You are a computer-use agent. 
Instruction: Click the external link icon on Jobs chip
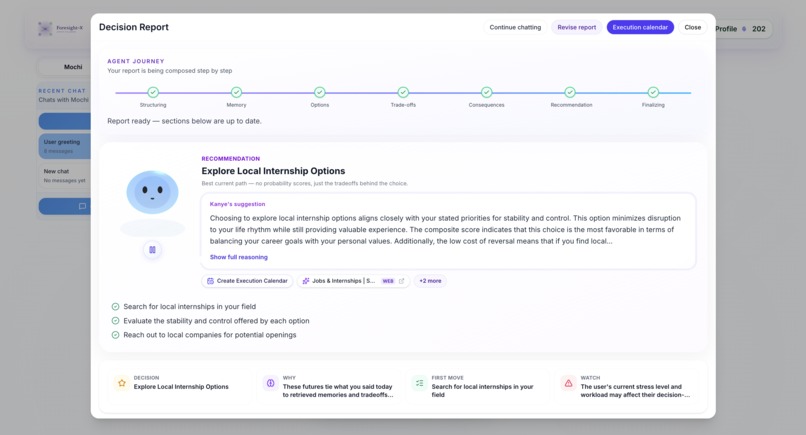click(401, 281)
